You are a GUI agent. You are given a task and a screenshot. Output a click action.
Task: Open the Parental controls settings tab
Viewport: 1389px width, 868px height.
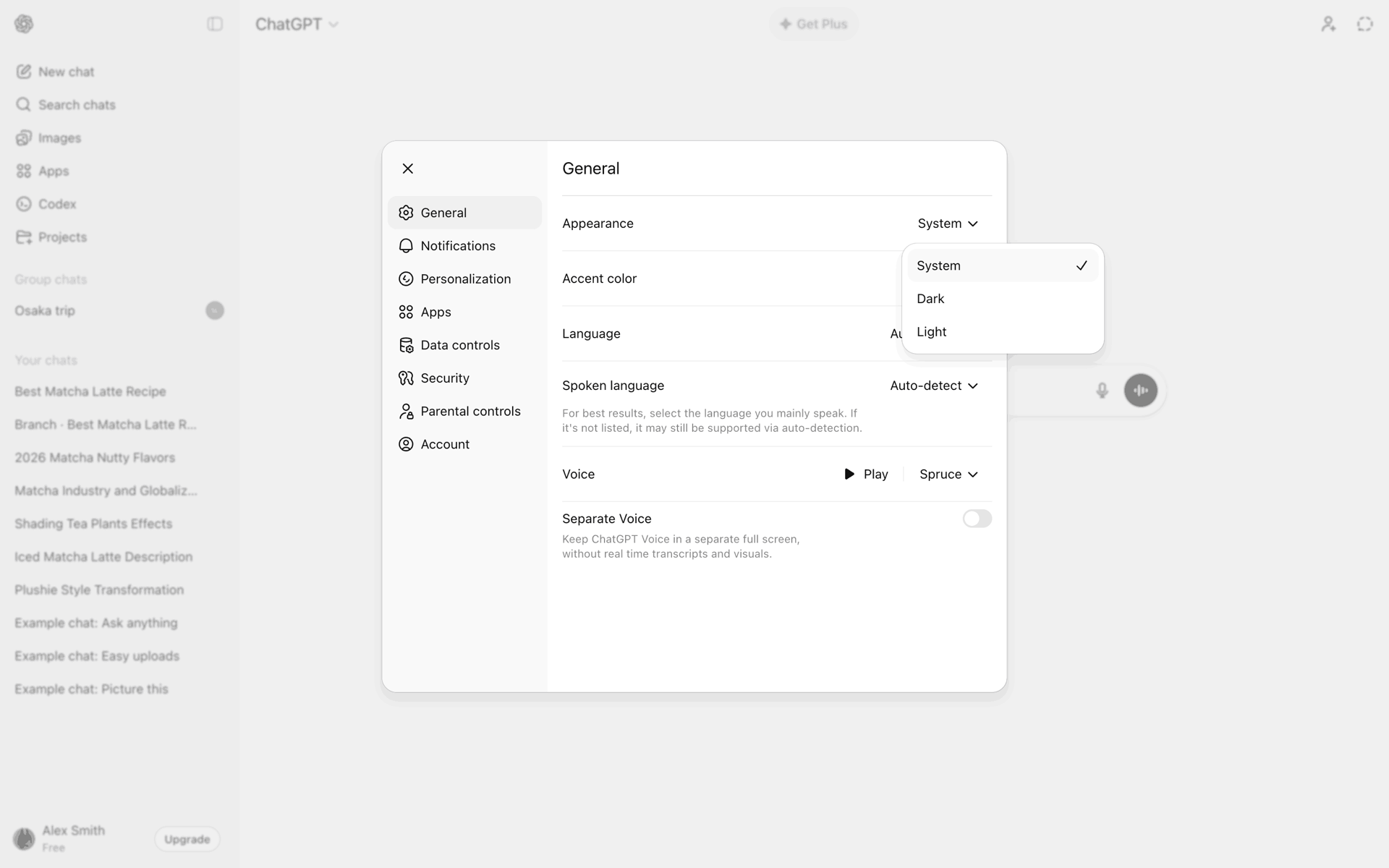464,411
